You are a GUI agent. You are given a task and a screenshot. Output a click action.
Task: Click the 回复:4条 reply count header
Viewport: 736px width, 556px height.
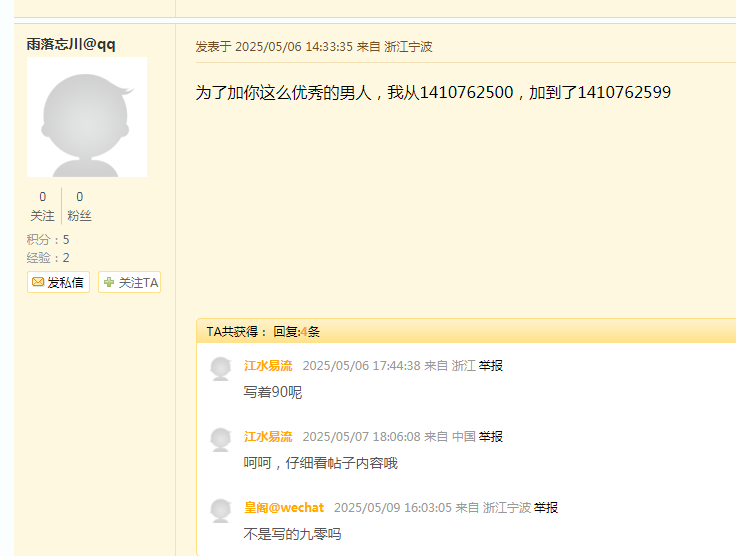(x=297, y=332)
